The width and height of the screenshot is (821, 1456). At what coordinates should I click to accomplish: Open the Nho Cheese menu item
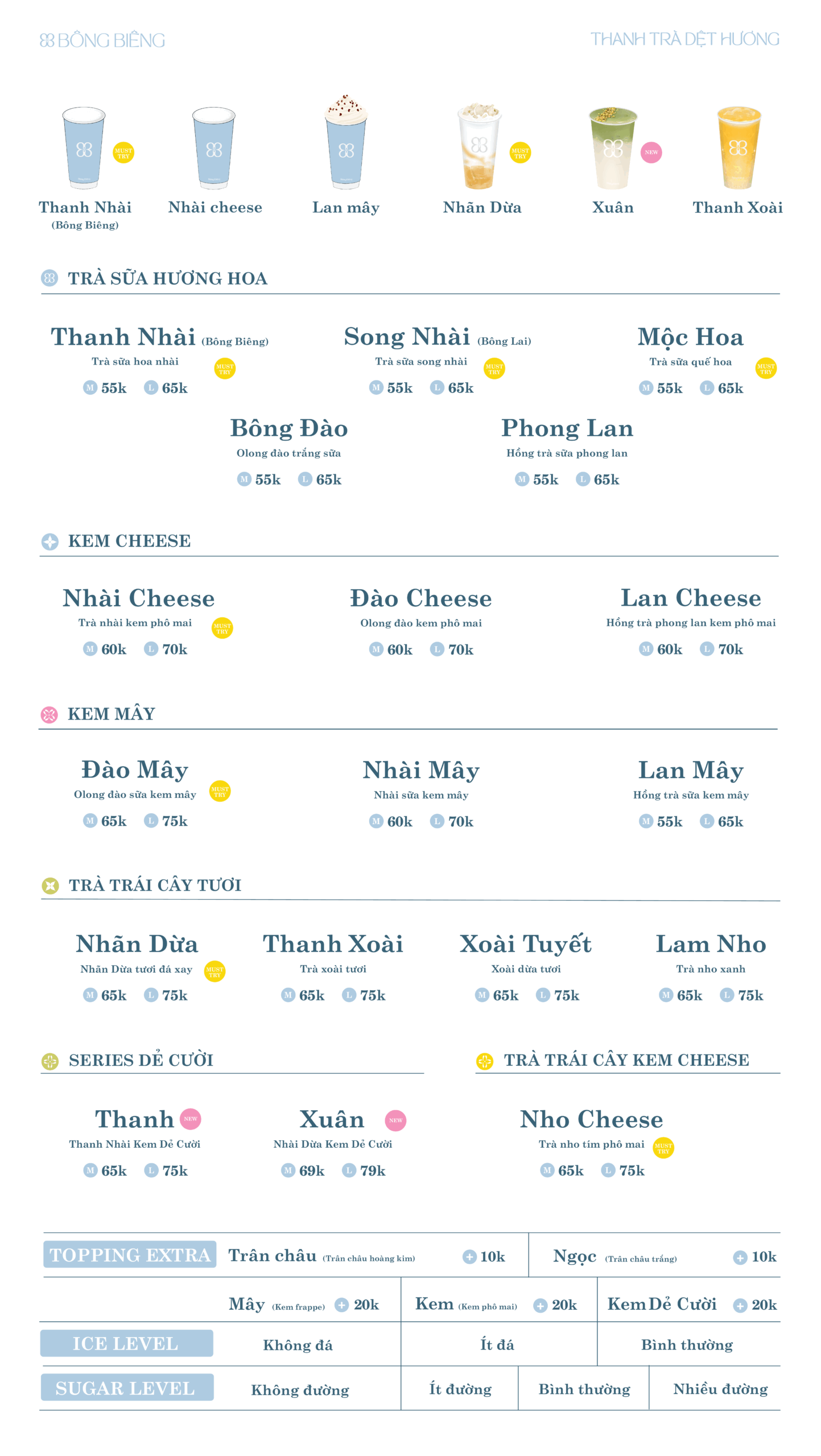pyautogui.click(x=591, y=1119)
